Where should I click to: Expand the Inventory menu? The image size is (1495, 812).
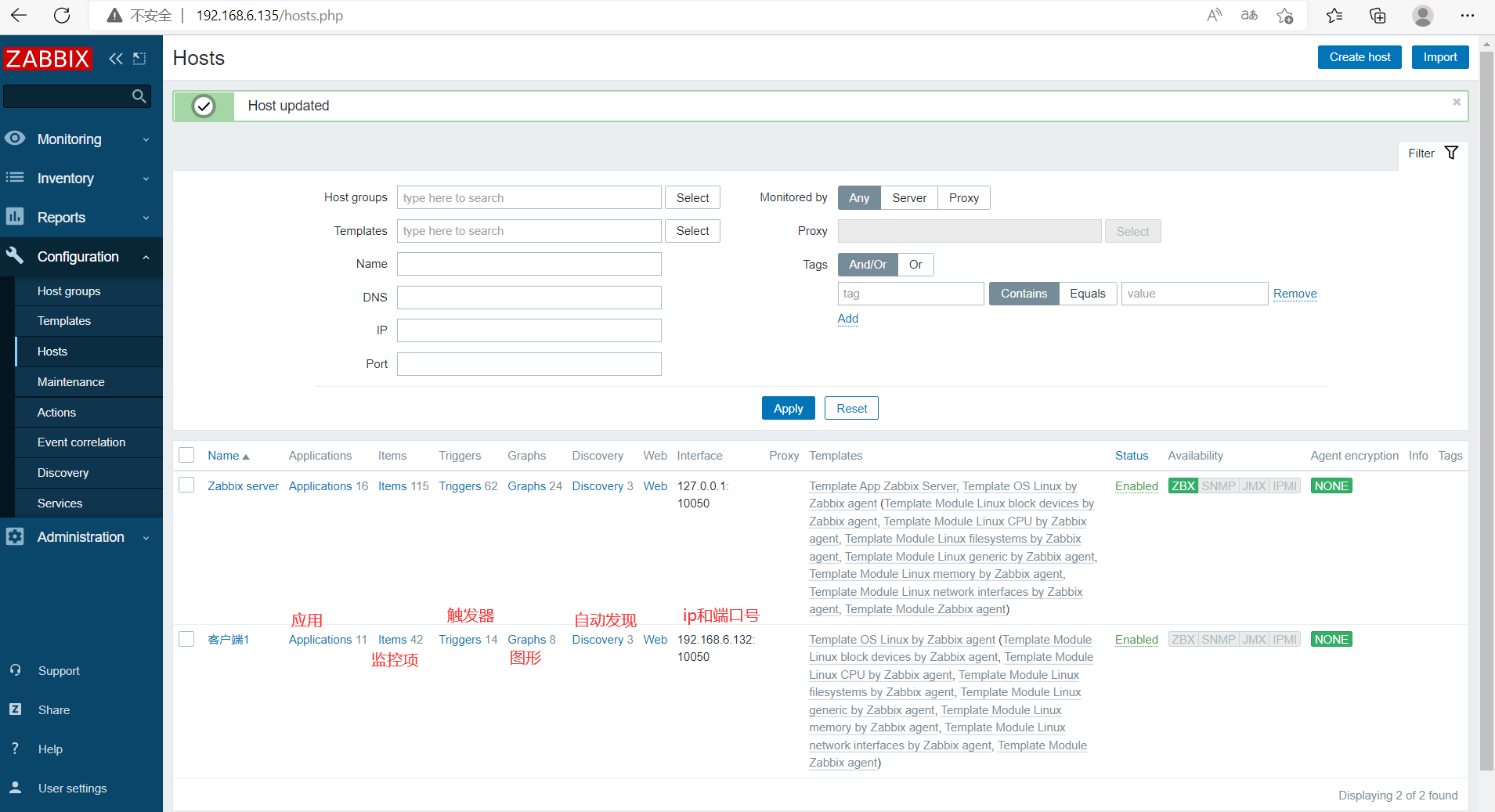pyautogui.click(x=81, y=179)
